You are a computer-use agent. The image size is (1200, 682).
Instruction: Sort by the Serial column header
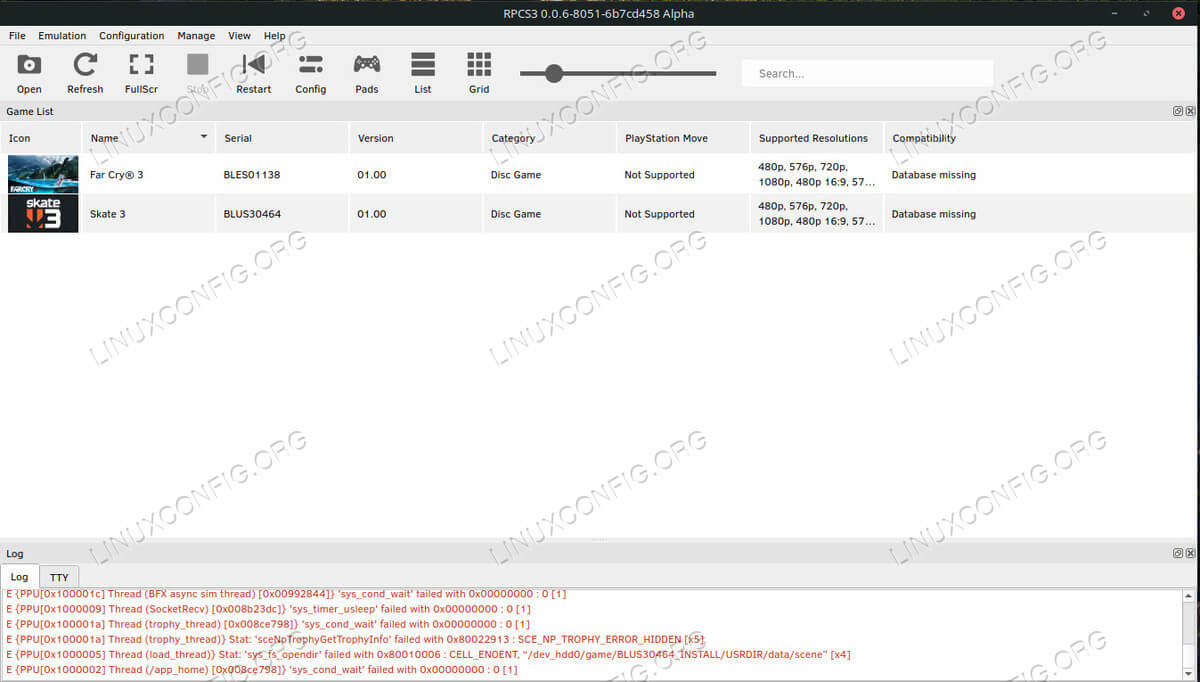pos(282,138)
